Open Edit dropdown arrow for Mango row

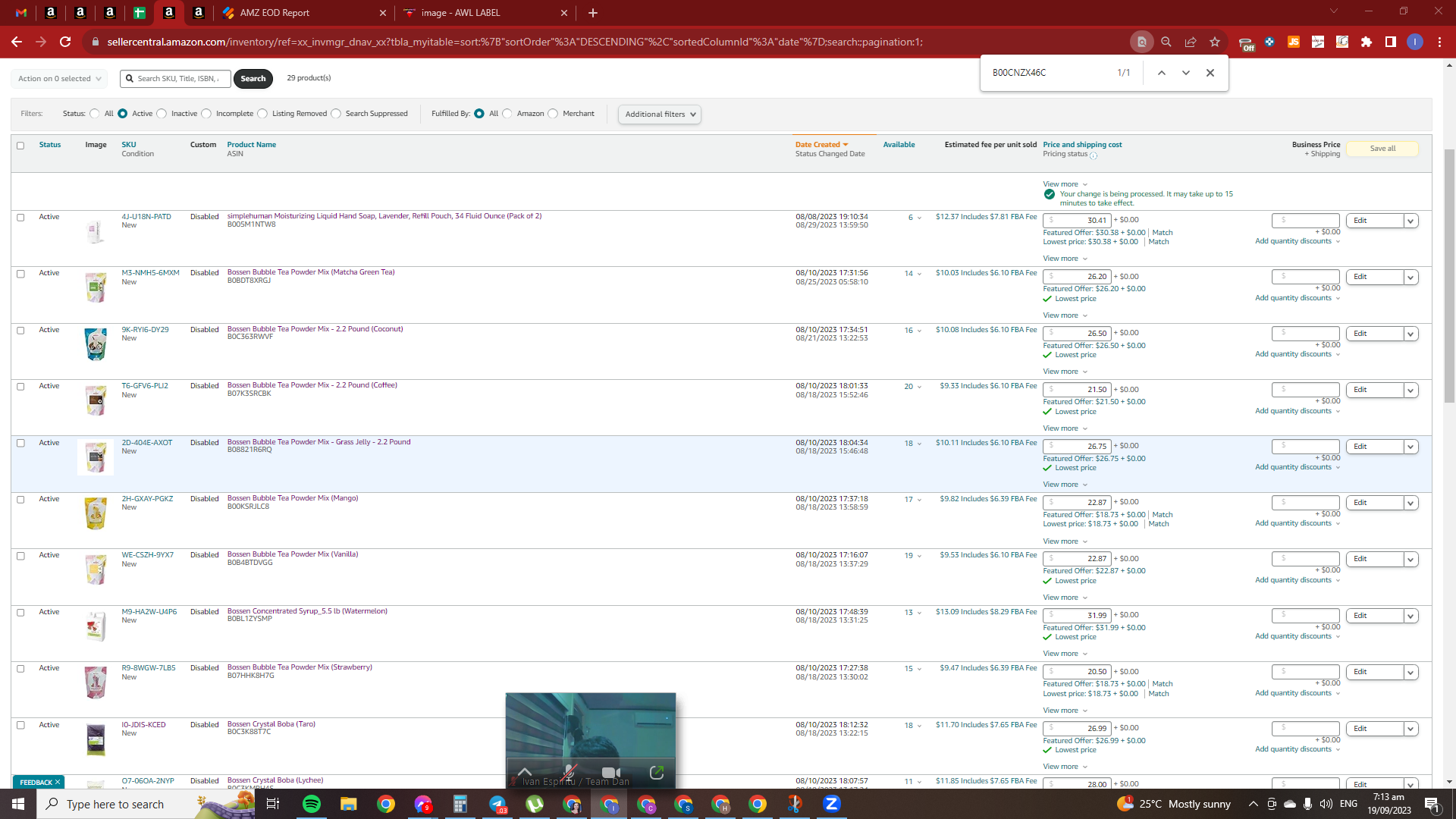pos(1410,504)
